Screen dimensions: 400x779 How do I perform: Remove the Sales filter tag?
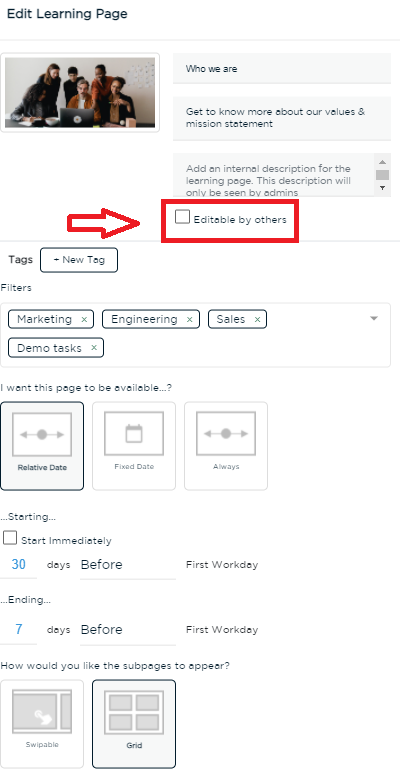point(257,319)
